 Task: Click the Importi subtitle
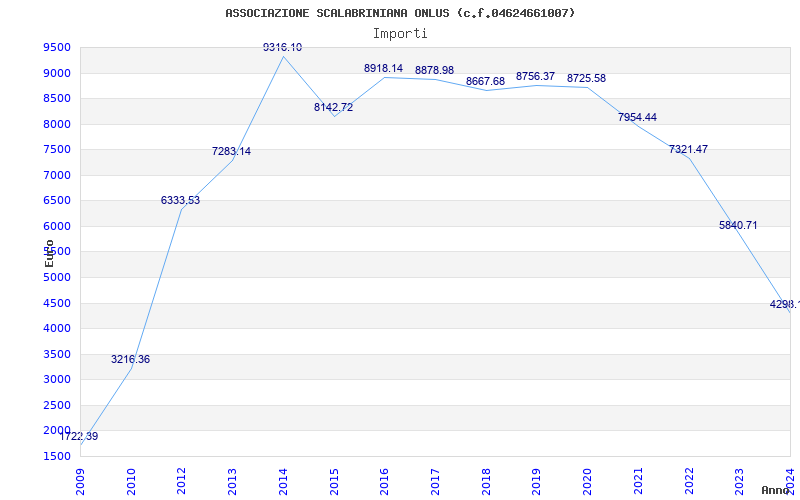pyautogui.click(x=400, y=34)
